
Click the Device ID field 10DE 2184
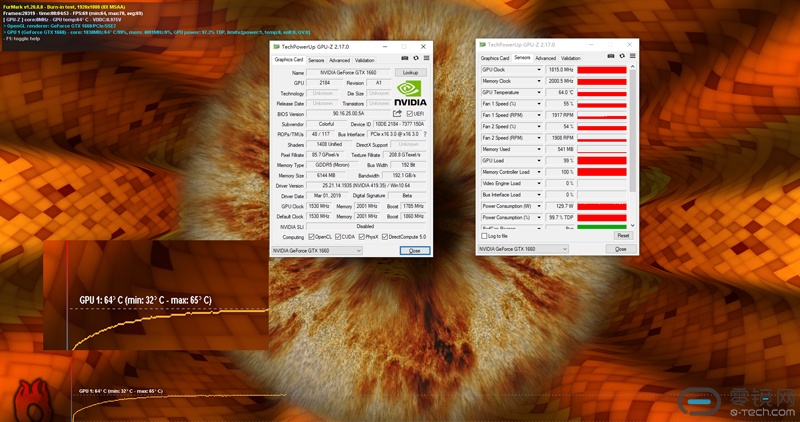[400, 124]
